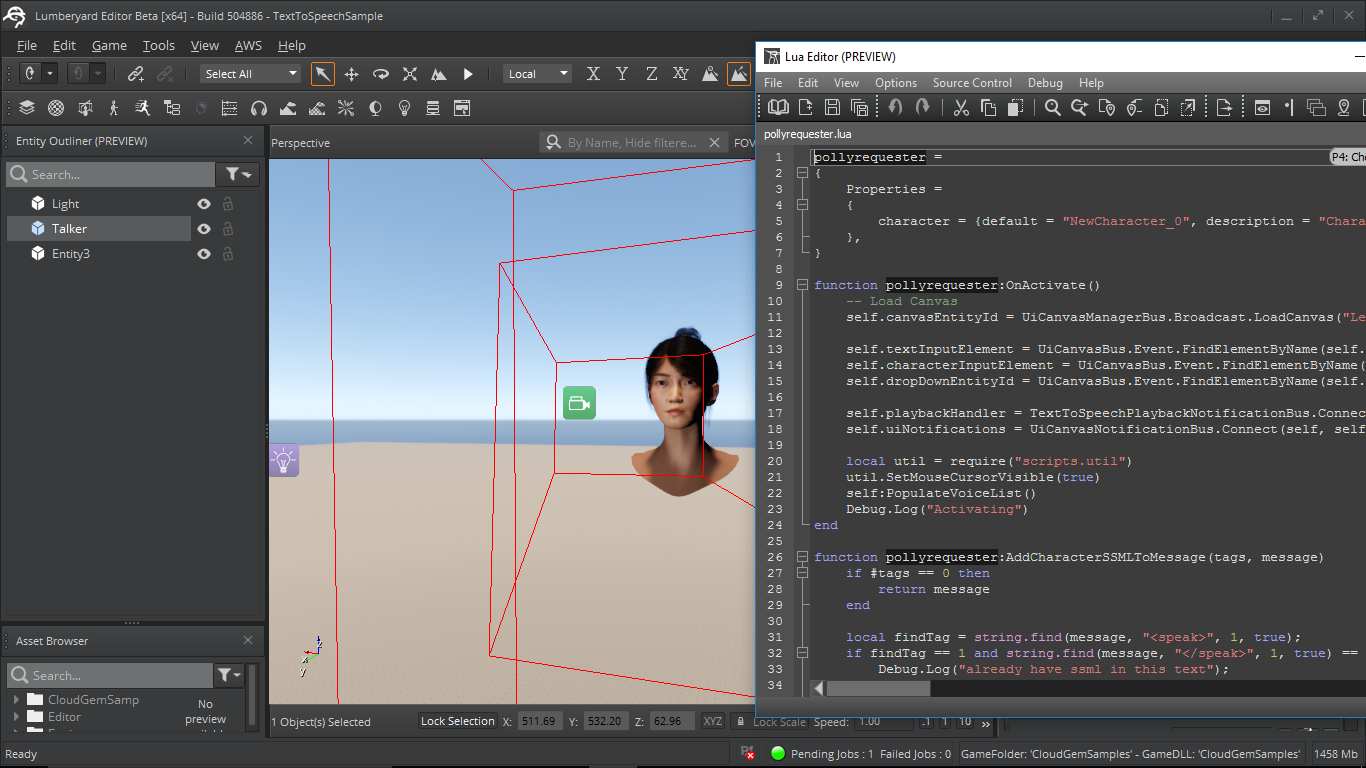Viewport: 1366px width, 768px height.
Task: Click Save icon in Lua Editor toolbar
Action: pos(832,107)
